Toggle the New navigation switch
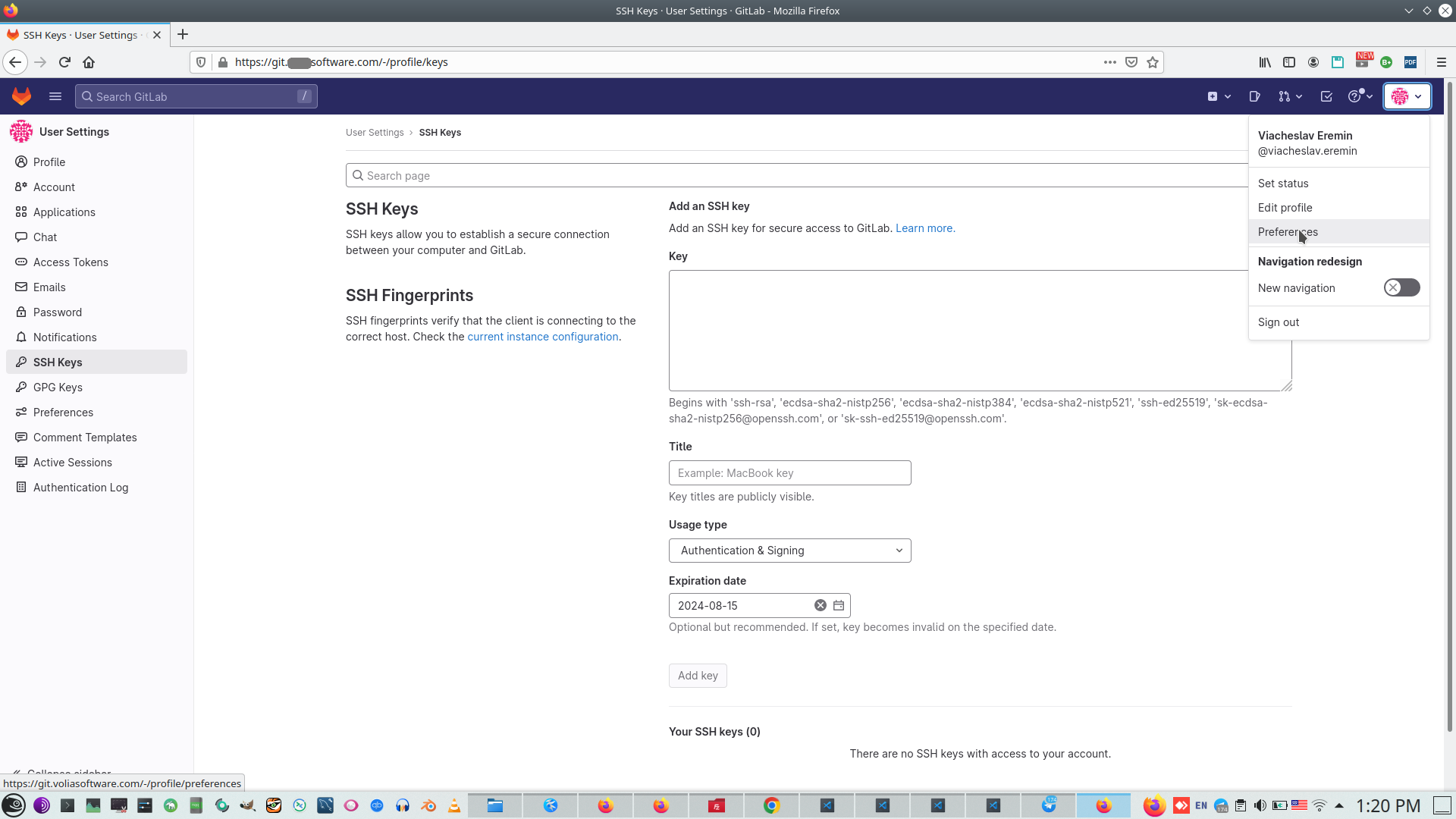The height and width of the screenshot is (819, 1456). click(1401, 287)
